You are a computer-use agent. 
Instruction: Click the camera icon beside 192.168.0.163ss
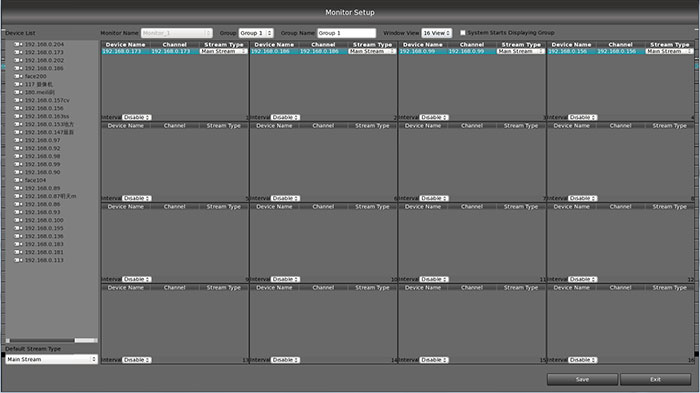point(18,116)
